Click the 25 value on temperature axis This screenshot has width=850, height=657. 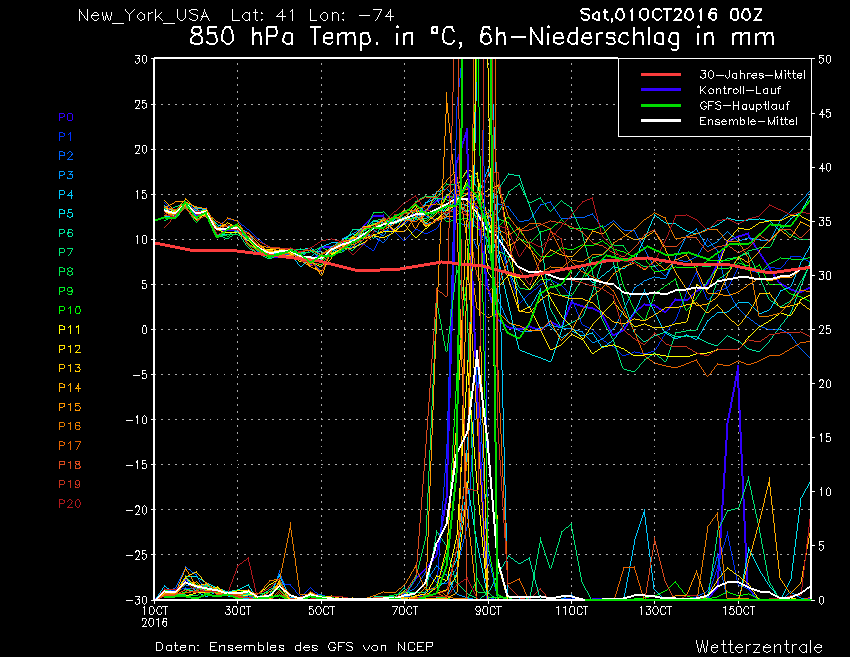[x=141, y=104]
